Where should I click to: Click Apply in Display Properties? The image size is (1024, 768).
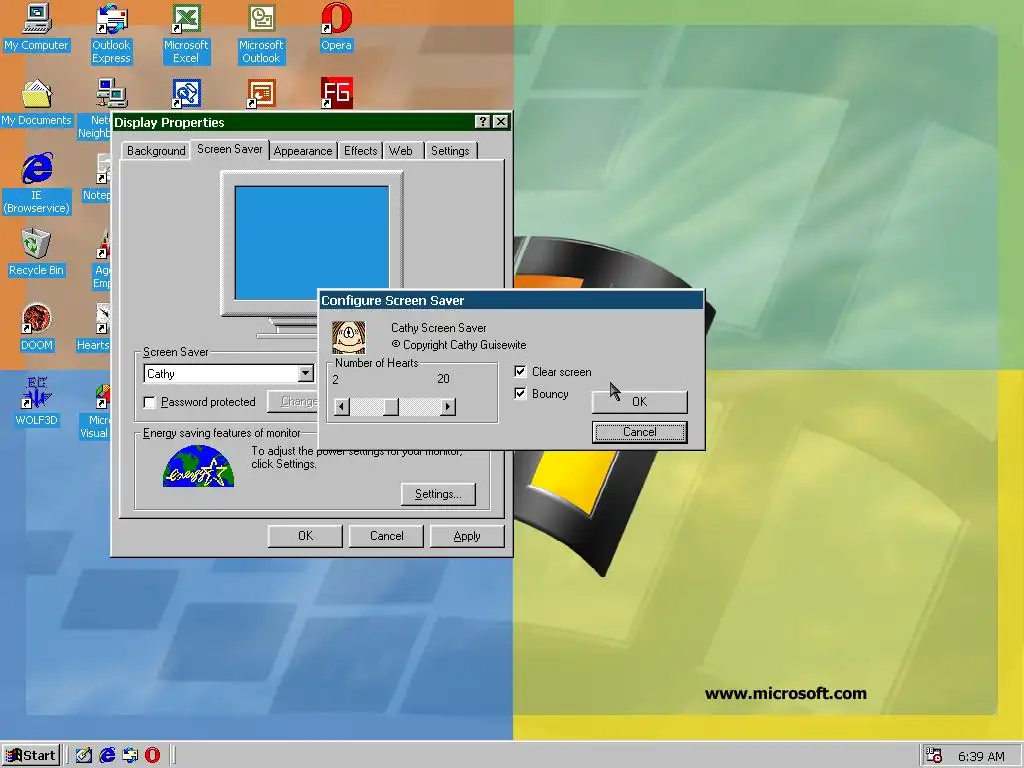[467, 536]
